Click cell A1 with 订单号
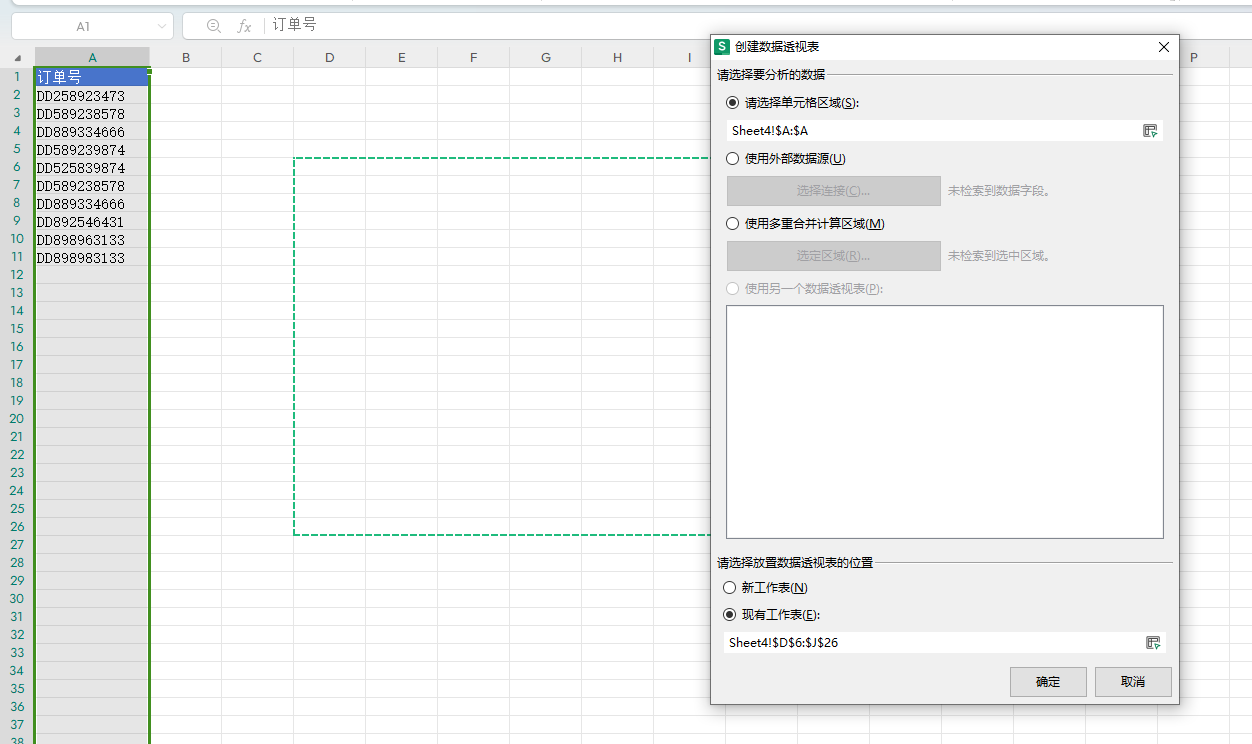The image size is (1252, 744). click(x=92, y=77)
